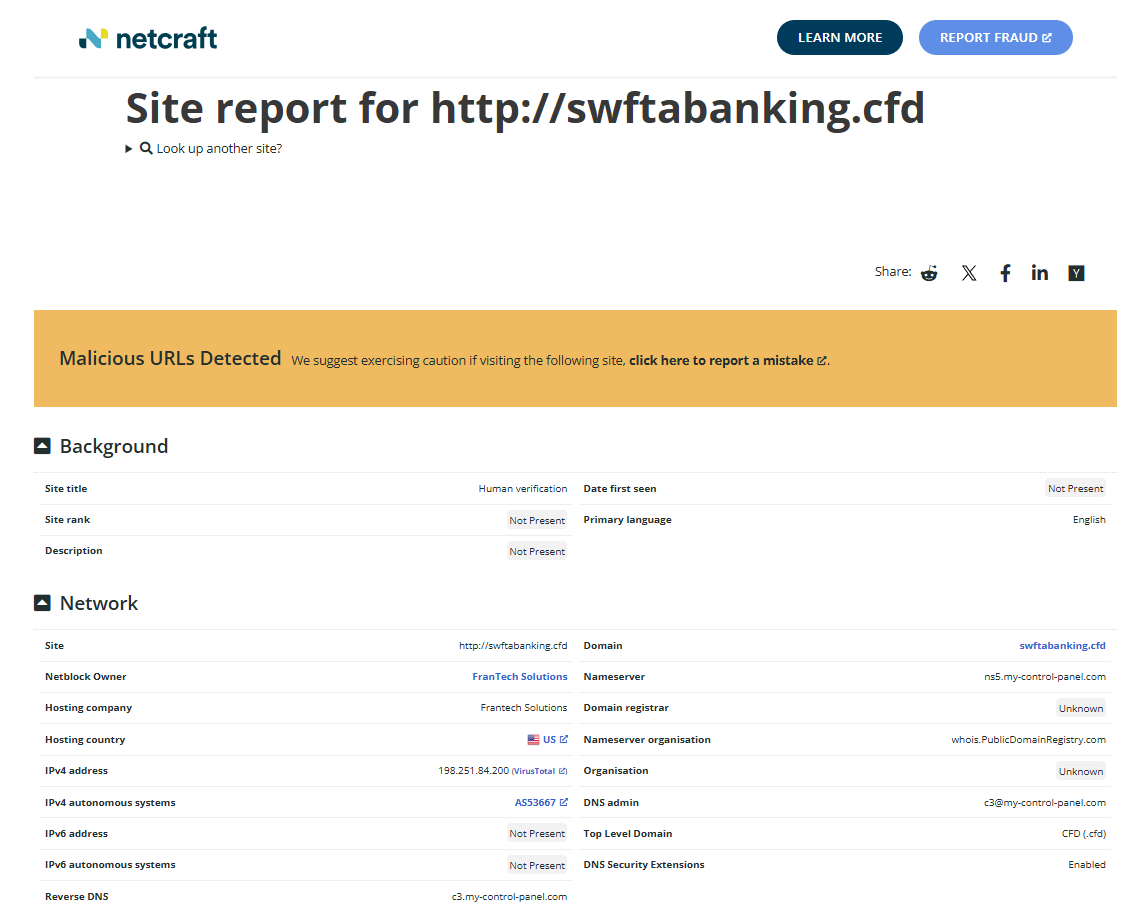Click the REPORT FRAUD button
Viewport: 1133px width, 916px height.
[995, 38]
